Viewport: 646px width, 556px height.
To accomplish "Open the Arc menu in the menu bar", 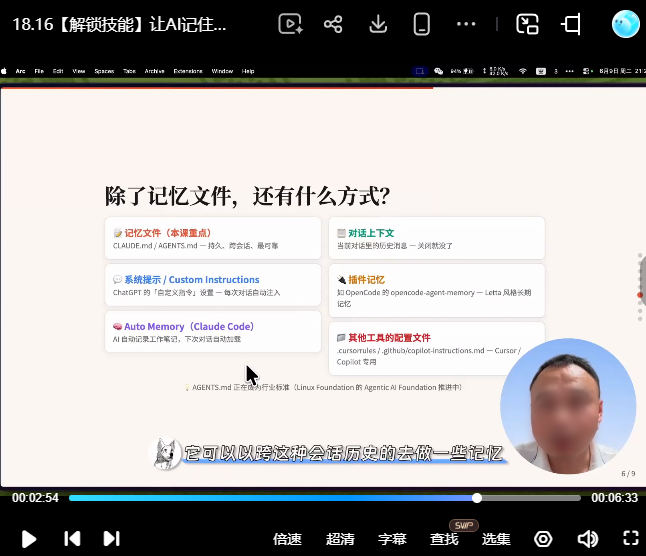I will coord(20,71).
